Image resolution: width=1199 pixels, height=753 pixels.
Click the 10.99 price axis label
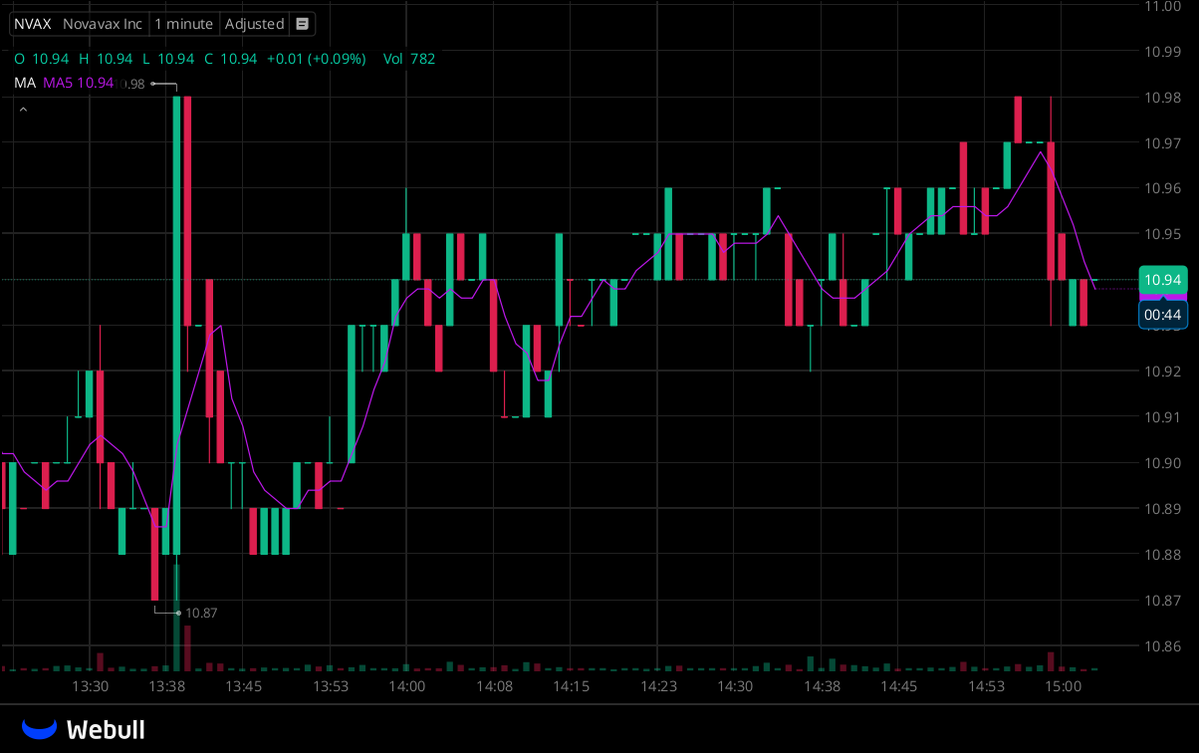click(x=1162, y=52)
